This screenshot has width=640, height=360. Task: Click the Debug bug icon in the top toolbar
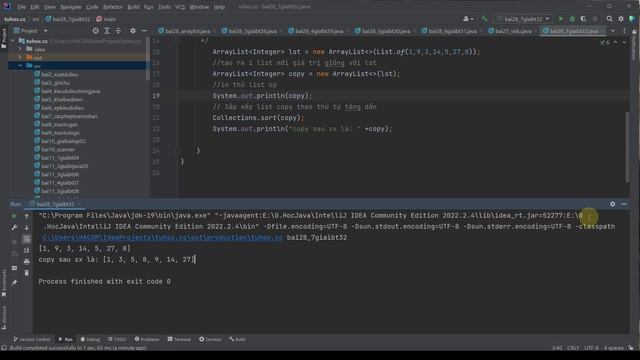coord(572,19)
